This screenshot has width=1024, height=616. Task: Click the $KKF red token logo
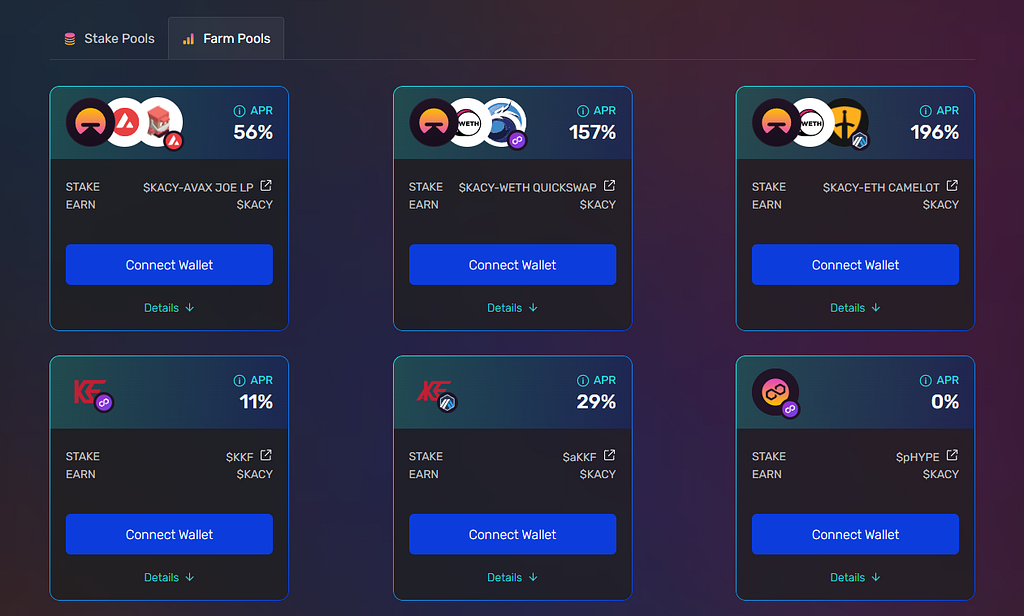89,391
